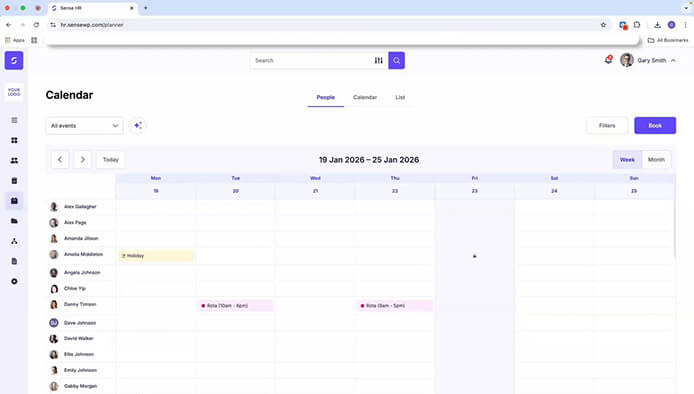The image size is (694, 394).
Task: Select employee Alex Page
Action: 75,223
